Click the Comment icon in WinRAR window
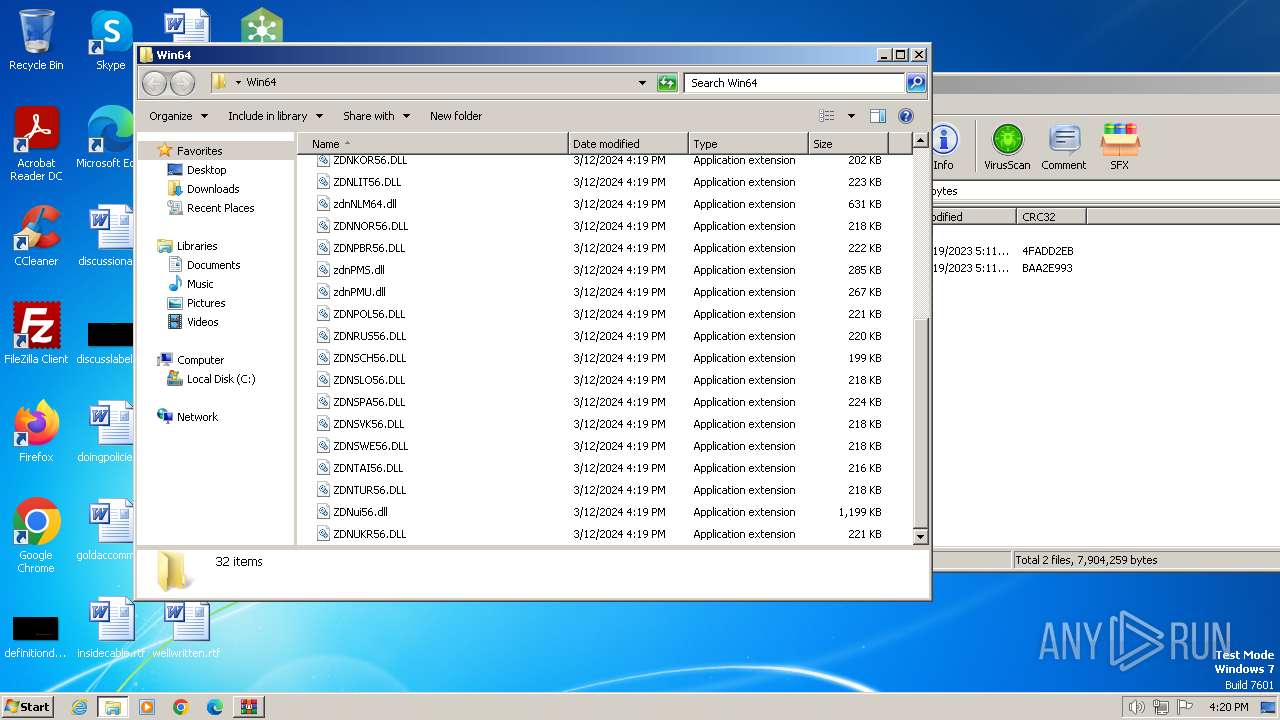The width and height of the screenshot is (1280, 720). 1063,147
